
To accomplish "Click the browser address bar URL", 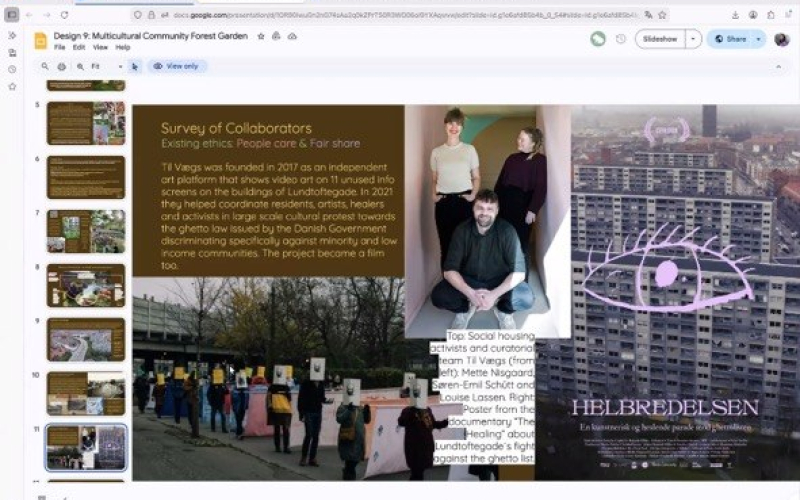I will [x=406, y=15].
